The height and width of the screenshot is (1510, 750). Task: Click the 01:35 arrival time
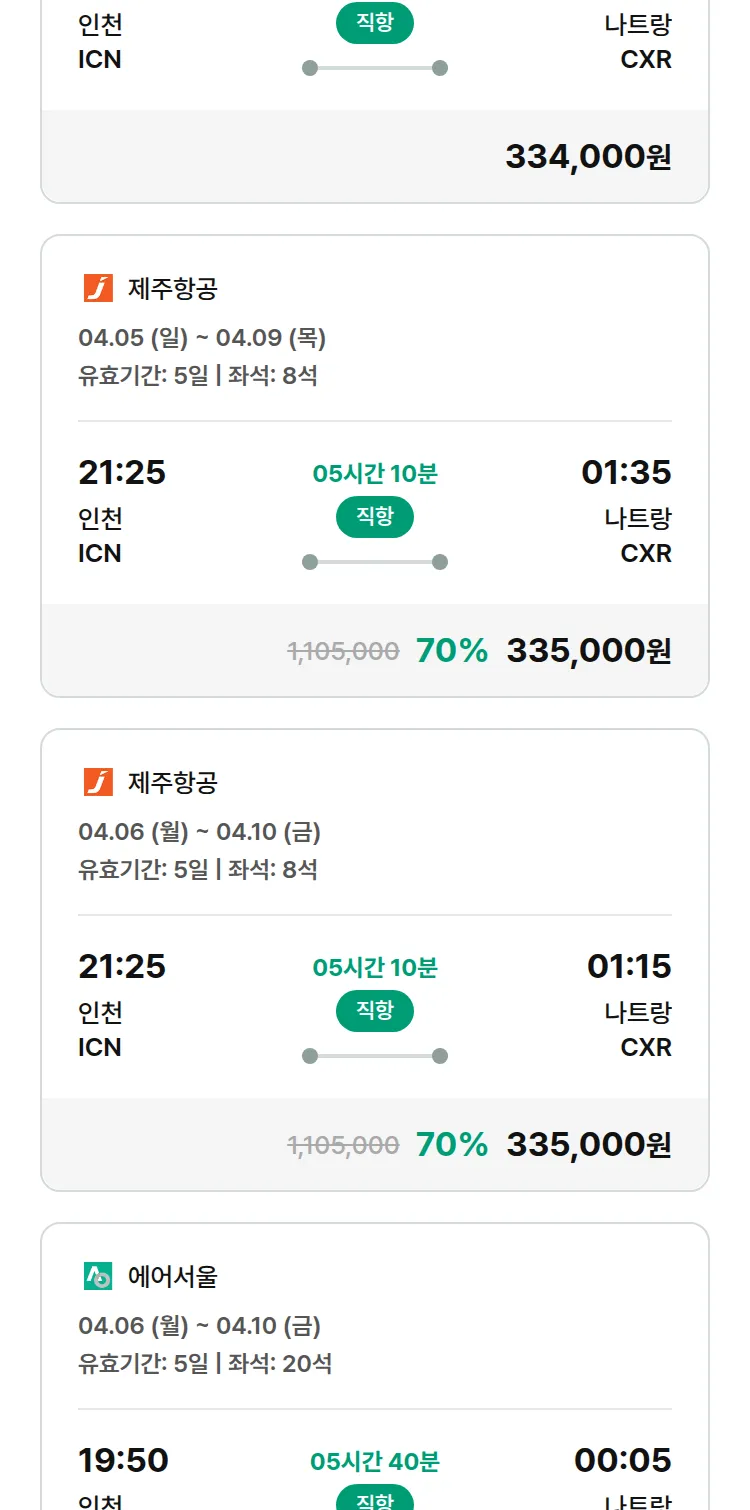click(x=626, y=472)
